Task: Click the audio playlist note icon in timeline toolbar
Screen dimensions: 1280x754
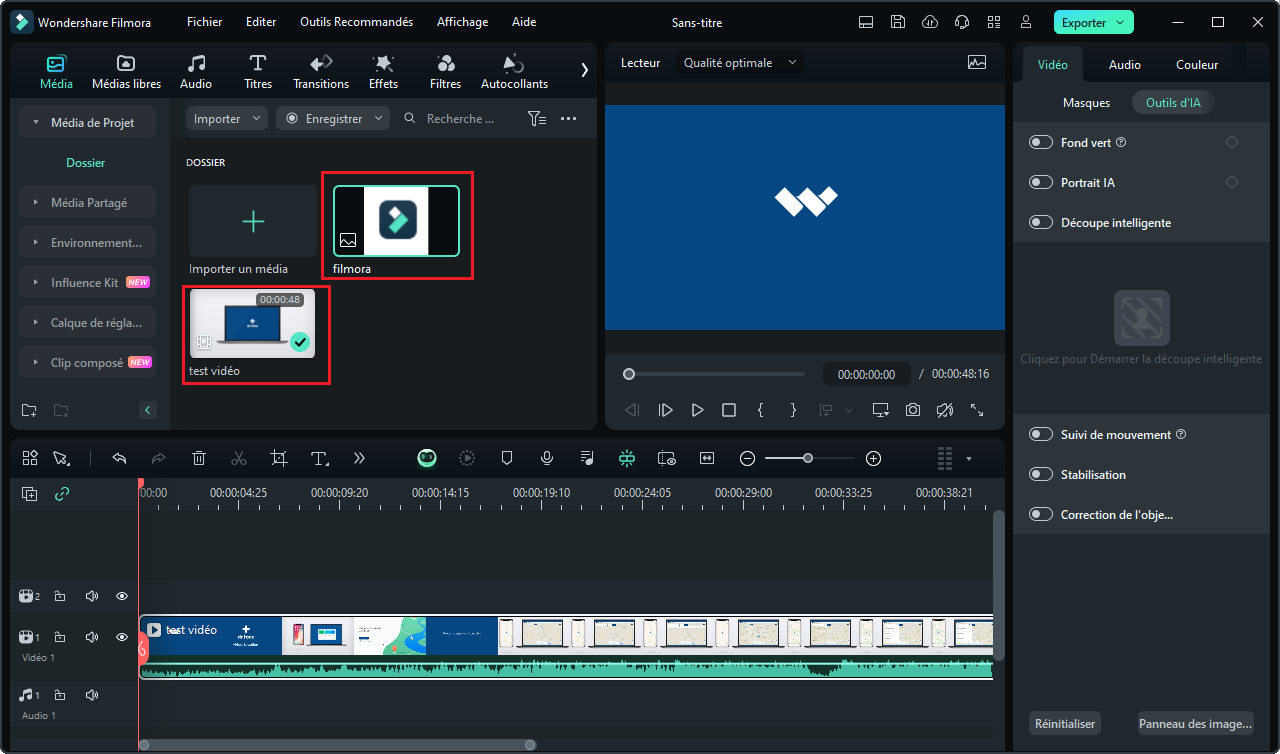Action: point(587,458)
